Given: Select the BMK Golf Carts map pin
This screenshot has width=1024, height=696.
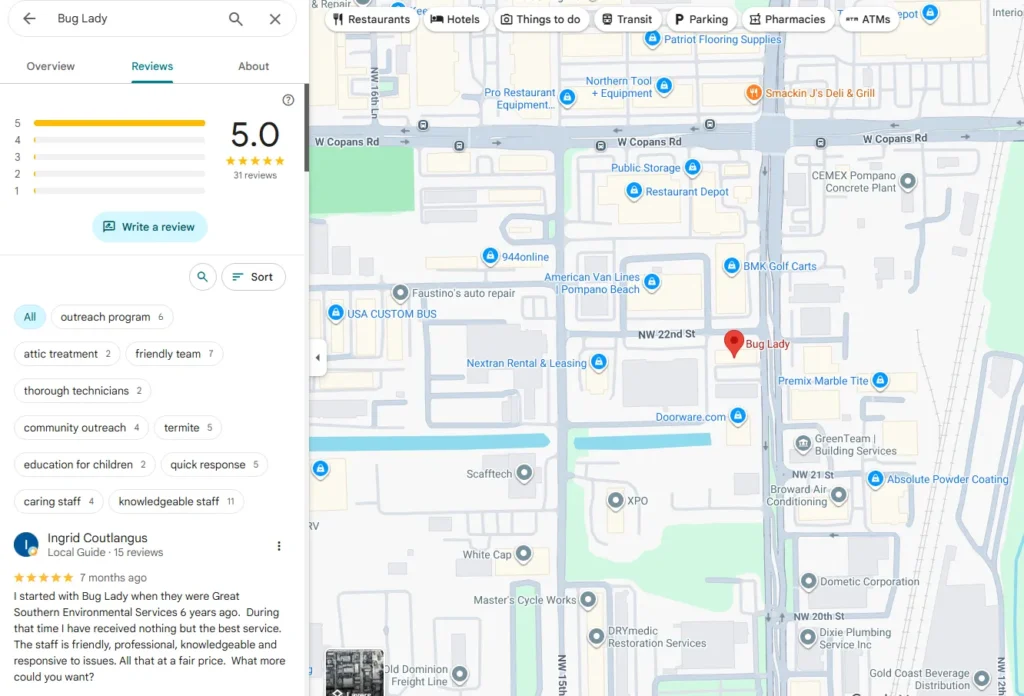Looking at the screenshot, I should click(731, 266).
